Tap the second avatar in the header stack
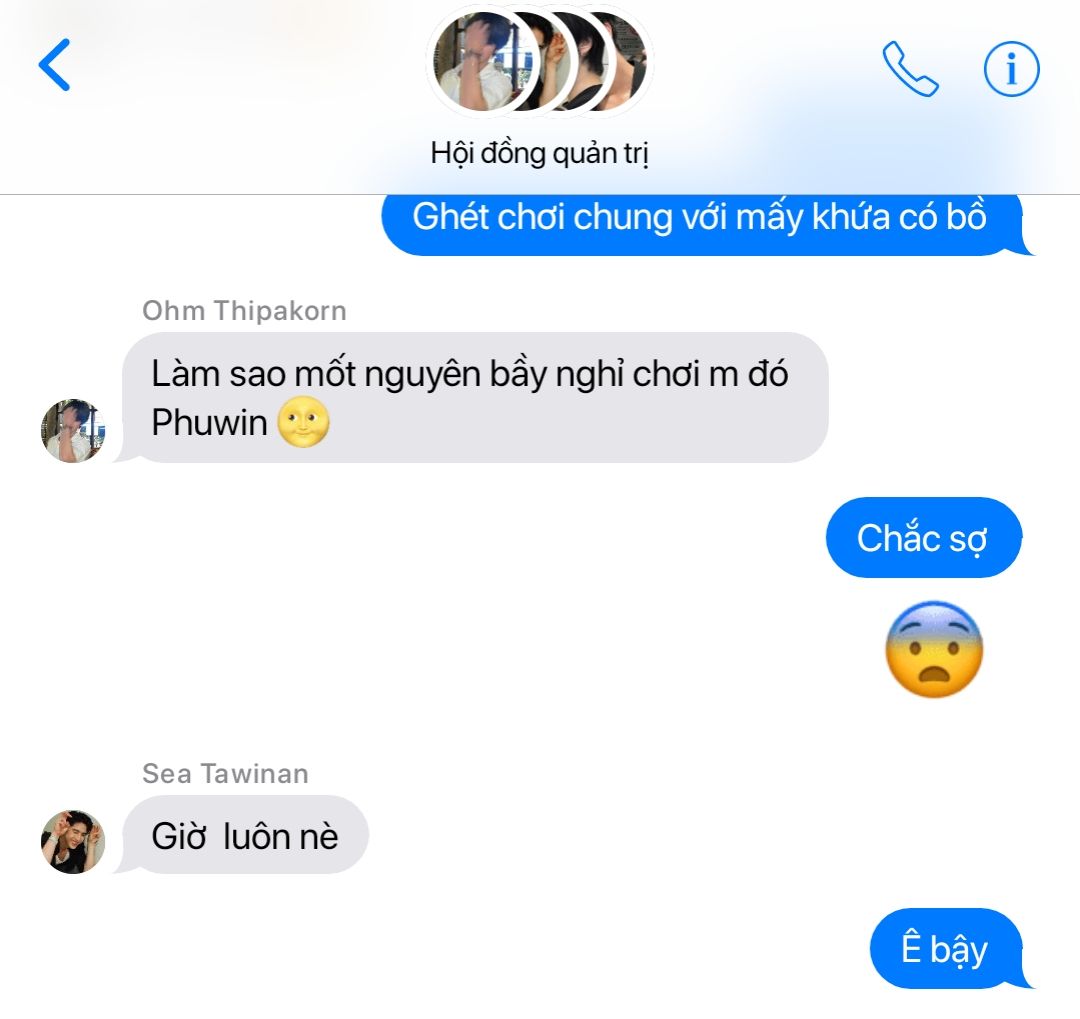The width and height of the screenshot is (1080, 1019). point(534,62)
